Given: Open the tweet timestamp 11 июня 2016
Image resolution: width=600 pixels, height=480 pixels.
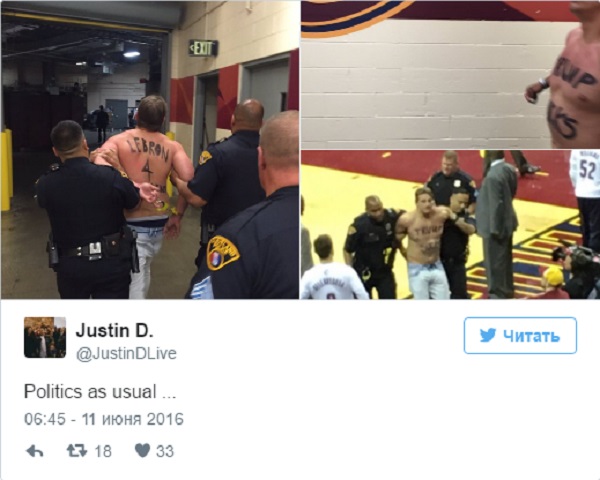Looking at the screenshot, I should click(104, 419).
